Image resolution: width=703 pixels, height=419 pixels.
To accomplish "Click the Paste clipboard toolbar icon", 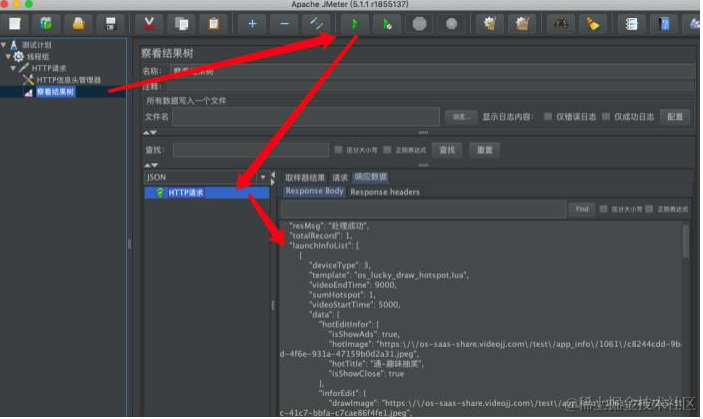I will coord(214,23).
